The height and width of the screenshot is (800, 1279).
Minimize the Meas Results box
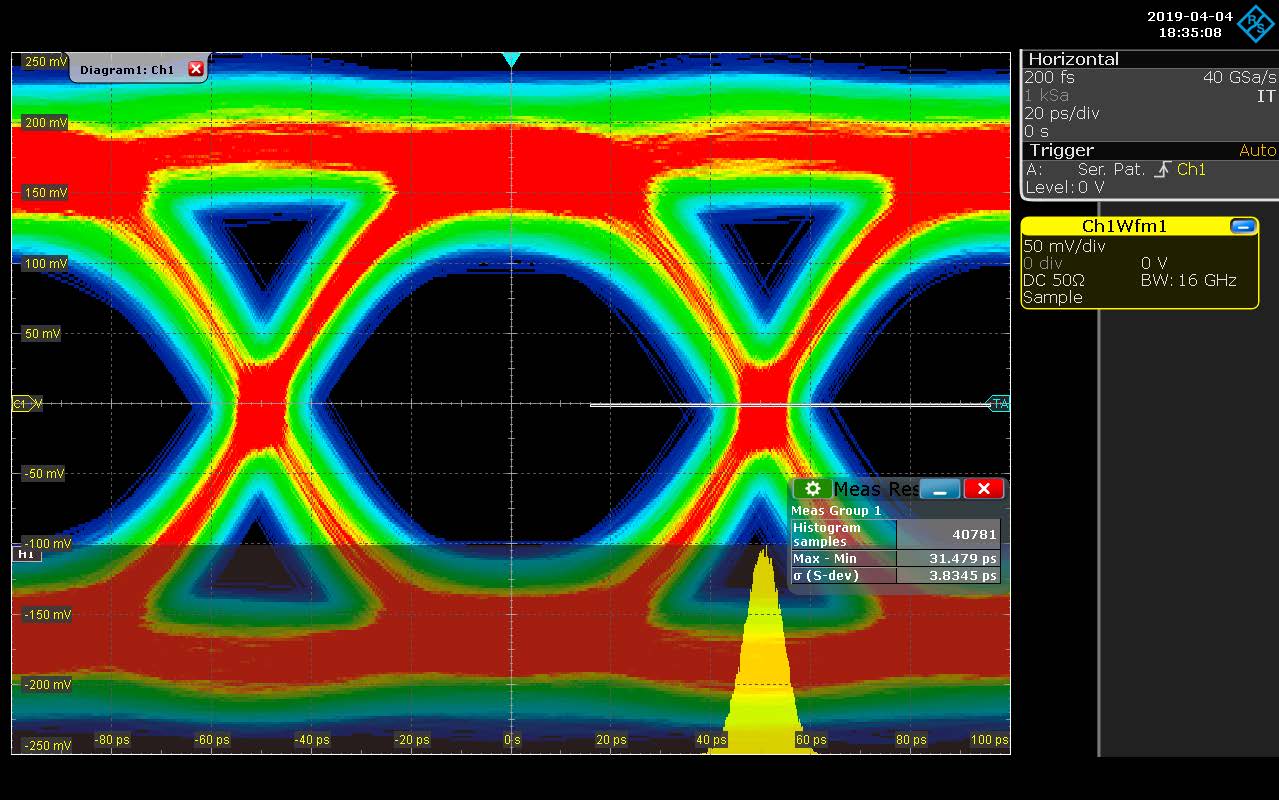940,488
